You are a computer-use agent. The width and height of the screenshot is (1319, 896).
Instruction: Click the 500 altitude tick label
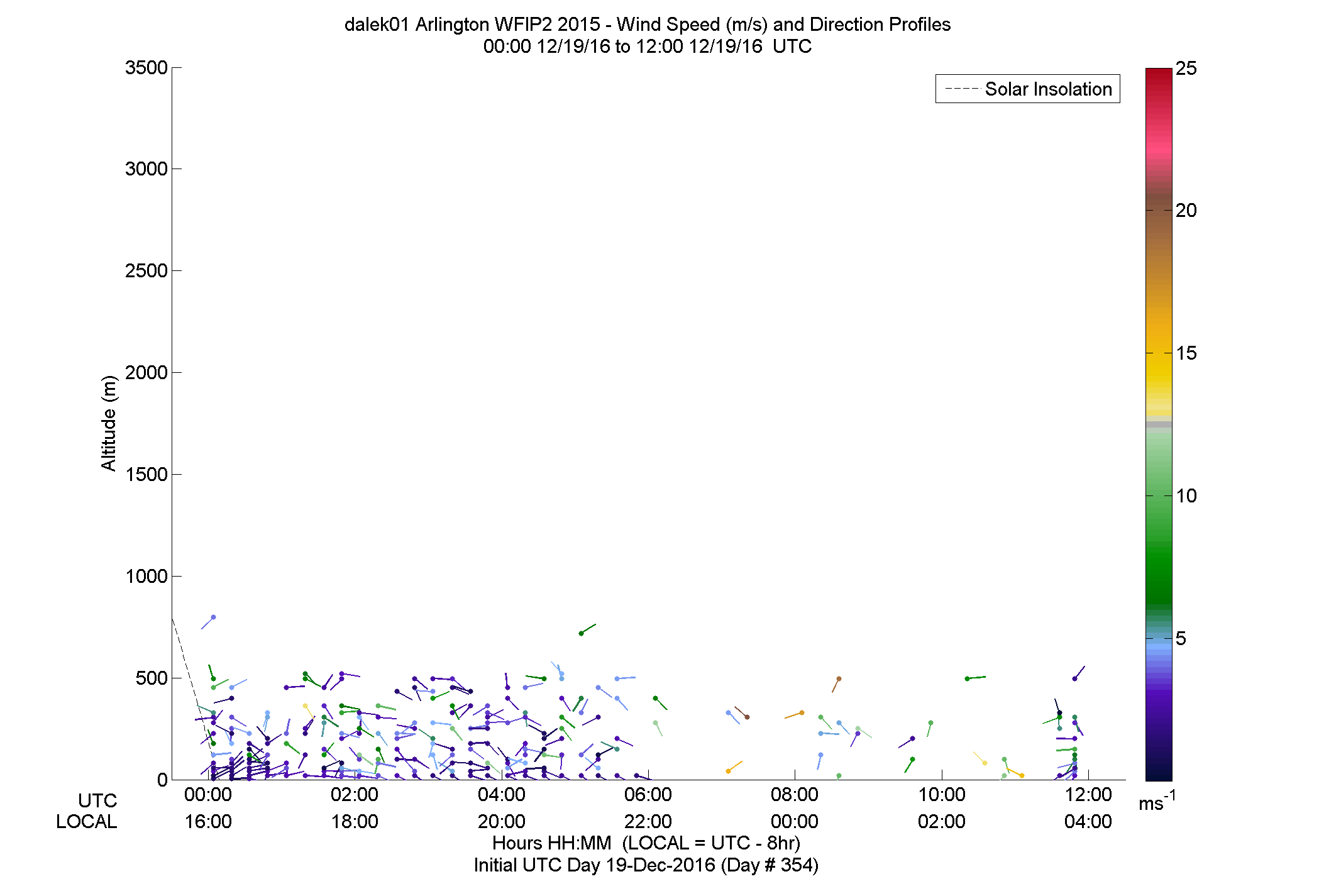[x=152, y=678]
